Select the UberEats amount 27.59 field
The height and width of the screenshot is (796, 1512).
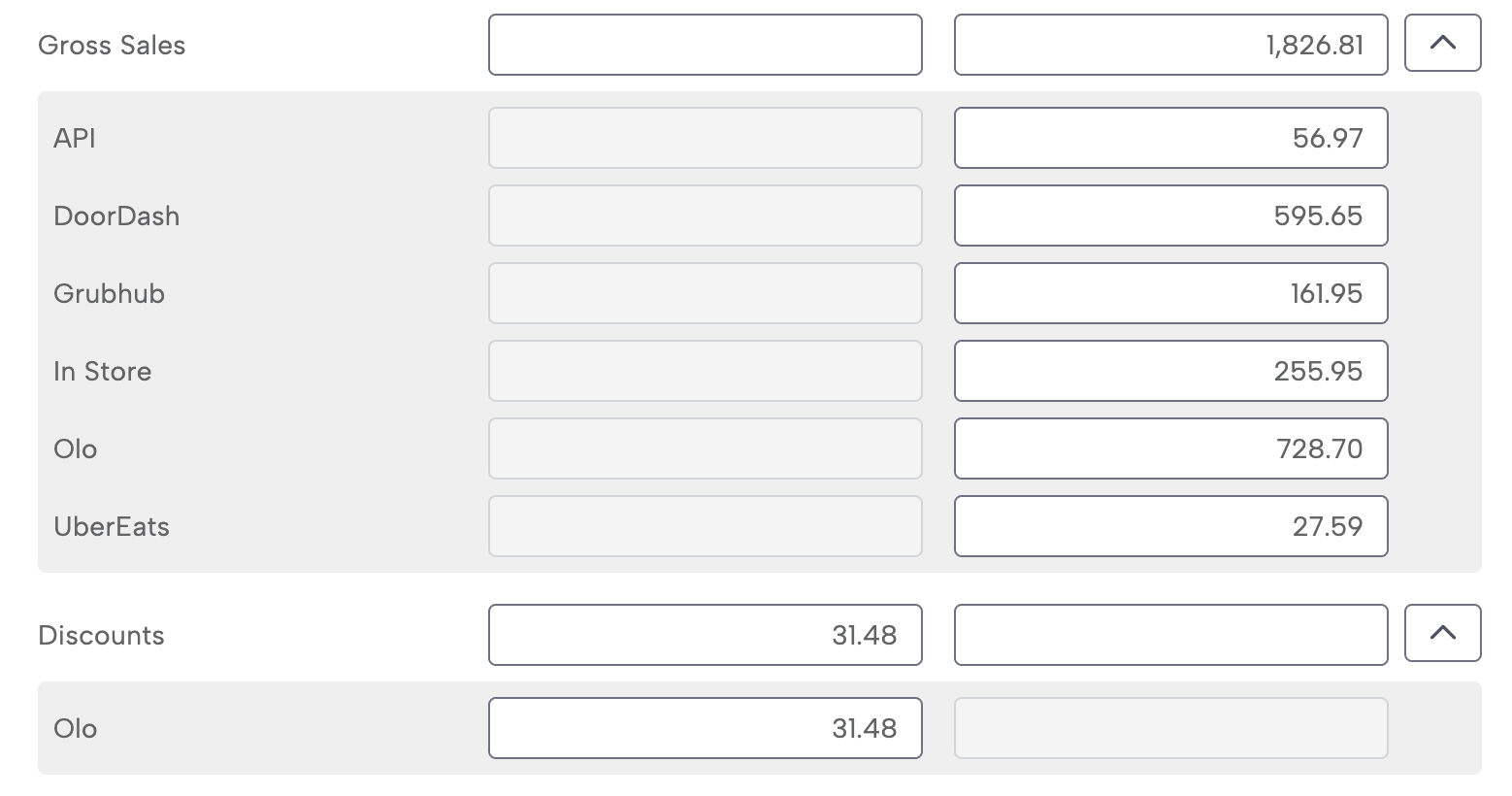tap(1170, 526)
